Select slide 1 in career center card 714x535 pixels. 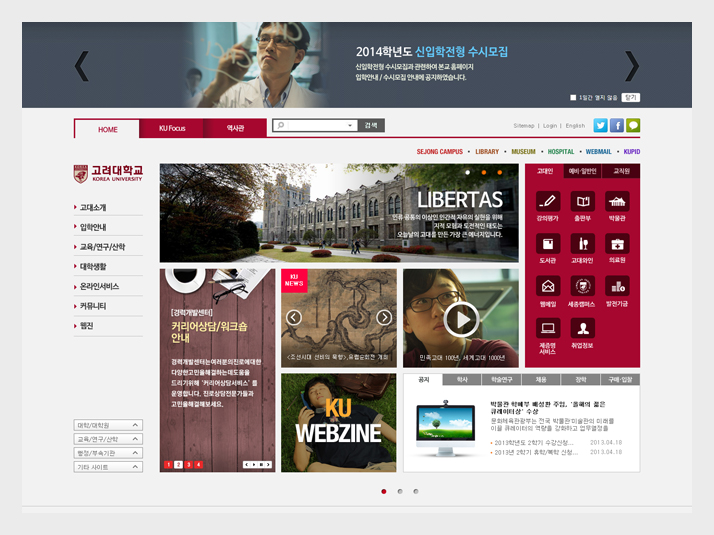point(168,464)
